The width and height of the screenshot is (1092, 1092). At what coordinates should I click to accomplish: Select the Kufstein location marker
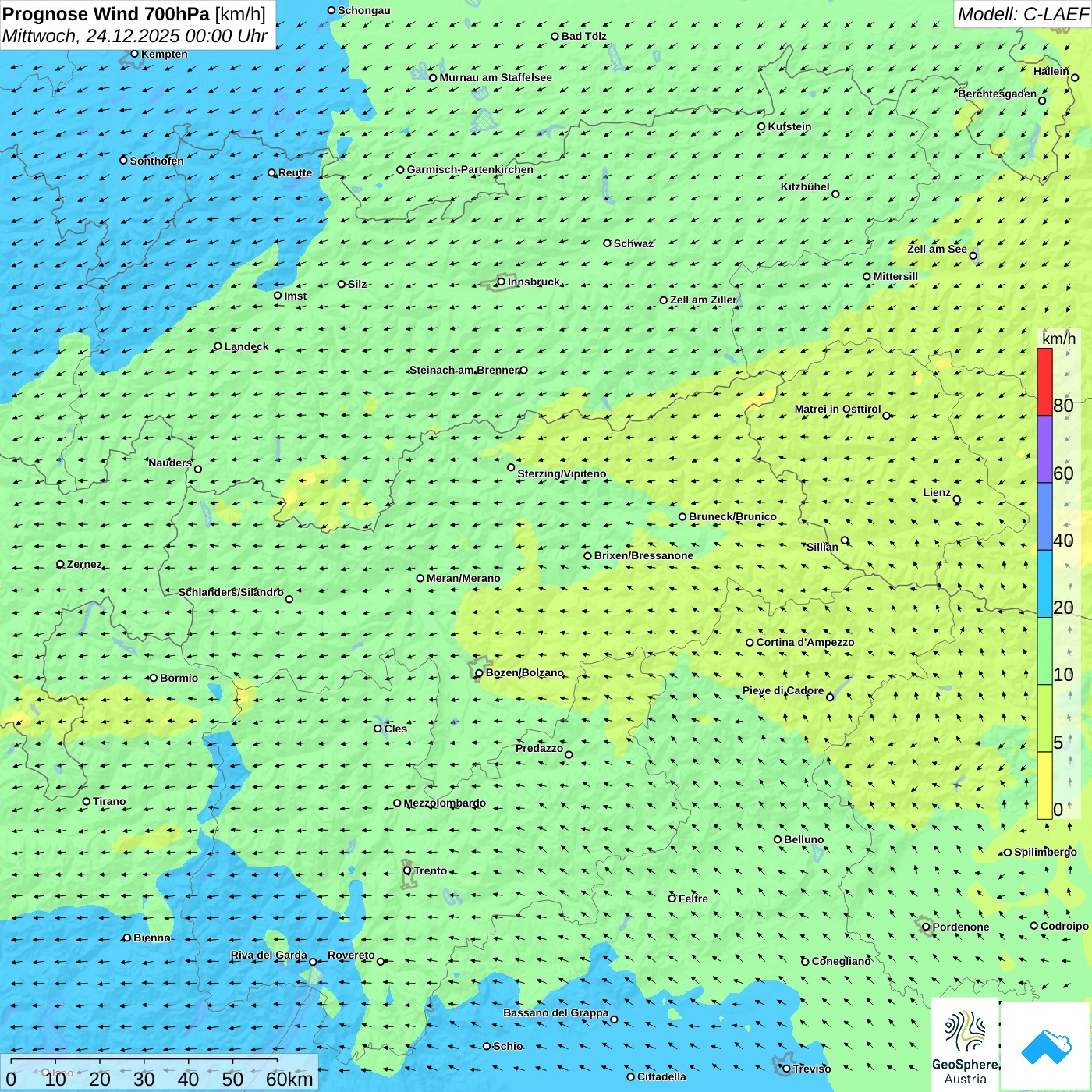tap(761, 126)
